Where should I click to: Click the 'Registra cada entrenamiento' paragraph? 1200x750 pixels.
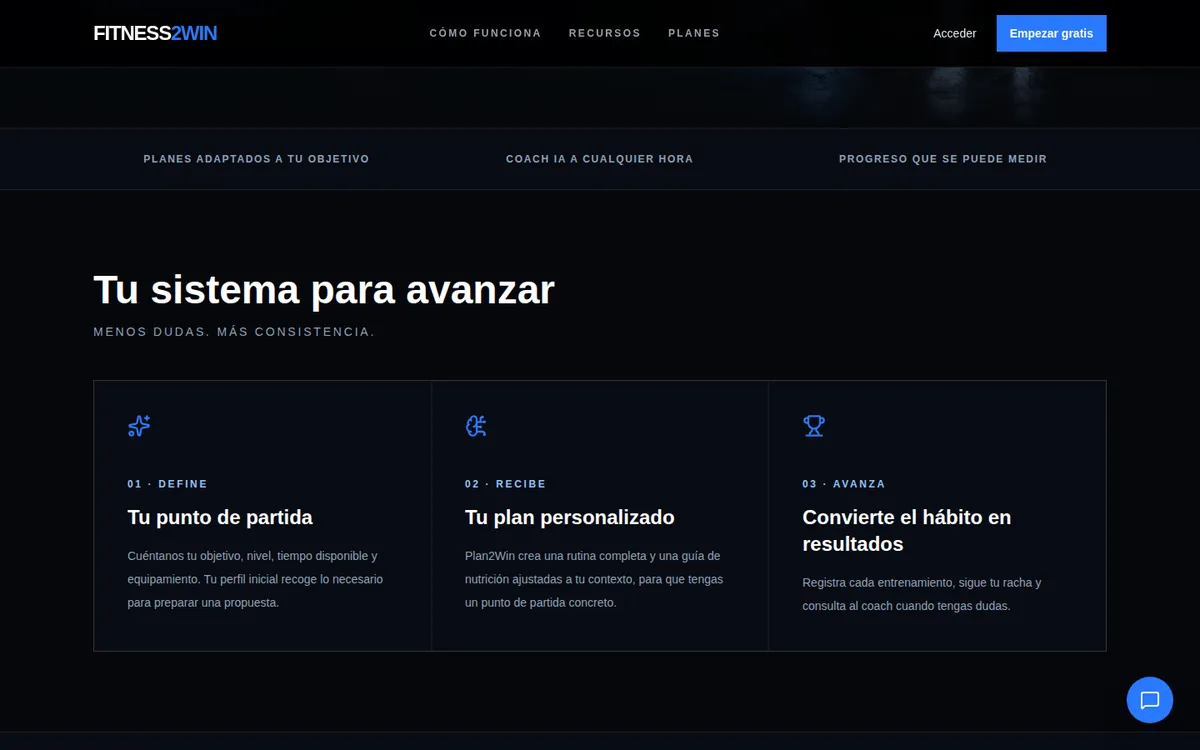tap(922, 594)
